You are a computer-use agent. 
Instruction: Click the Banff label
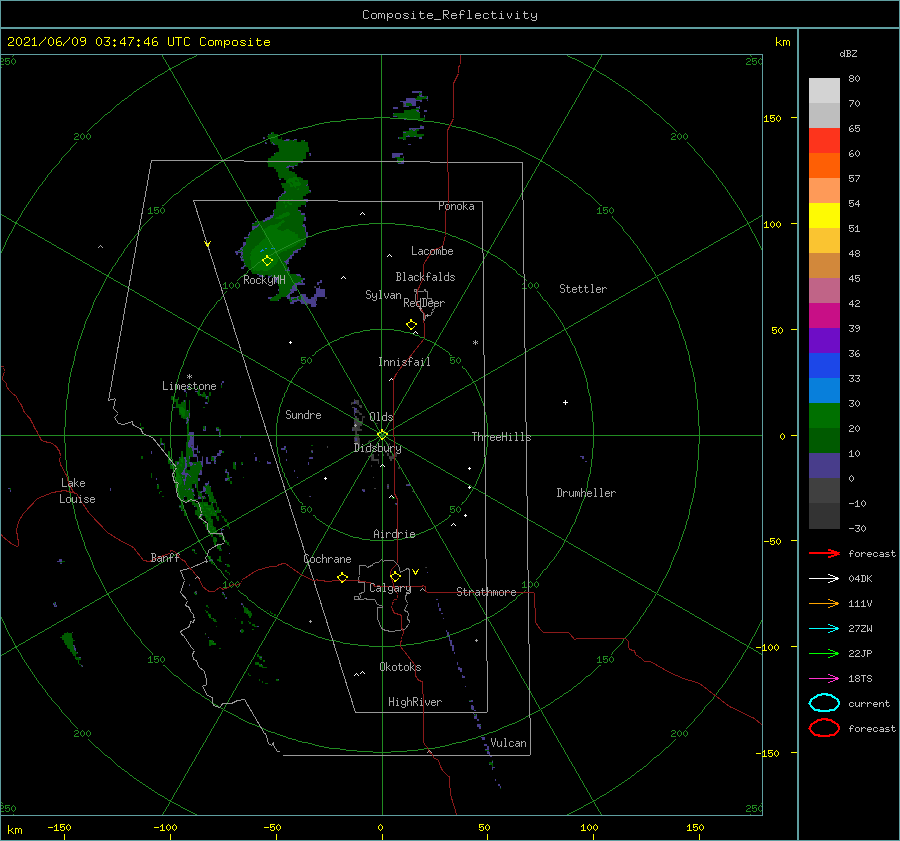coord(165,557)
